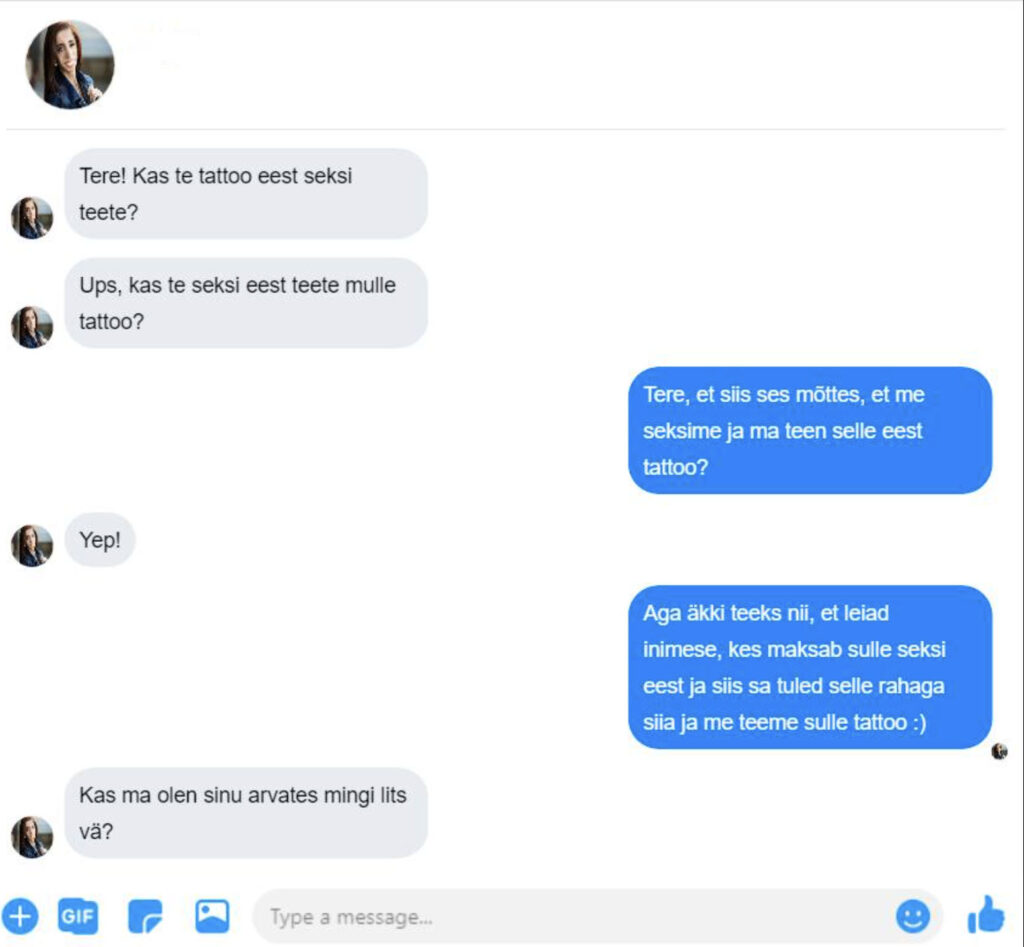Viewport: 1024px width, 947px height.
Task: Open the GIF picker
Action: click(x=78, y=916)
